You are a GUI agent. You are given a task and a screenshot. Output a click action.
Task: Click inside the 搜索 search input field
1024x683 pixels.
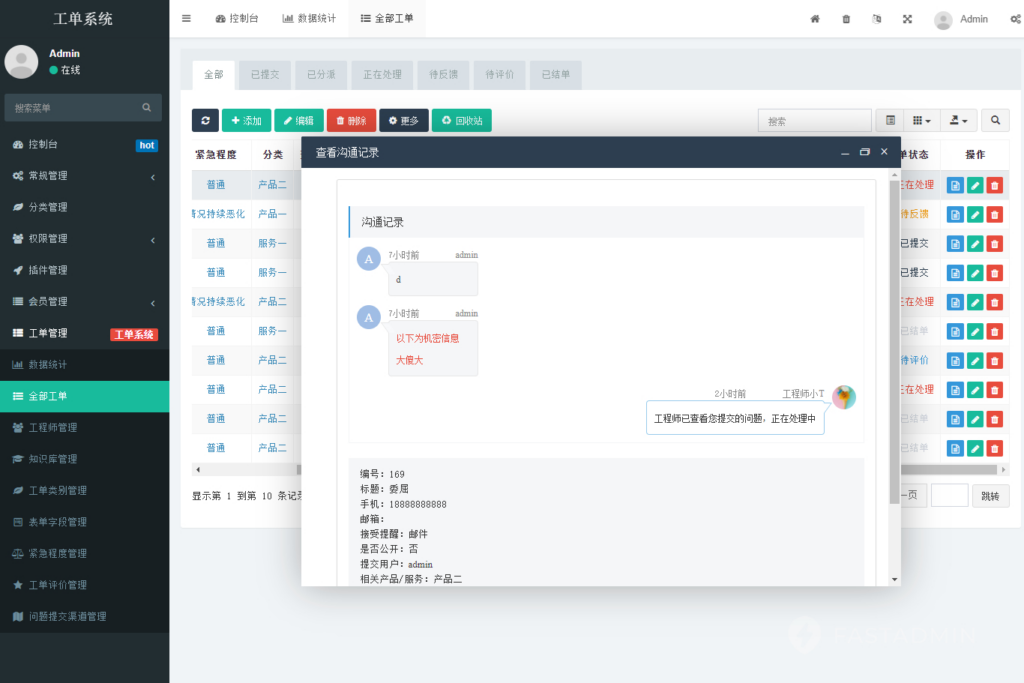coord(814,119)
